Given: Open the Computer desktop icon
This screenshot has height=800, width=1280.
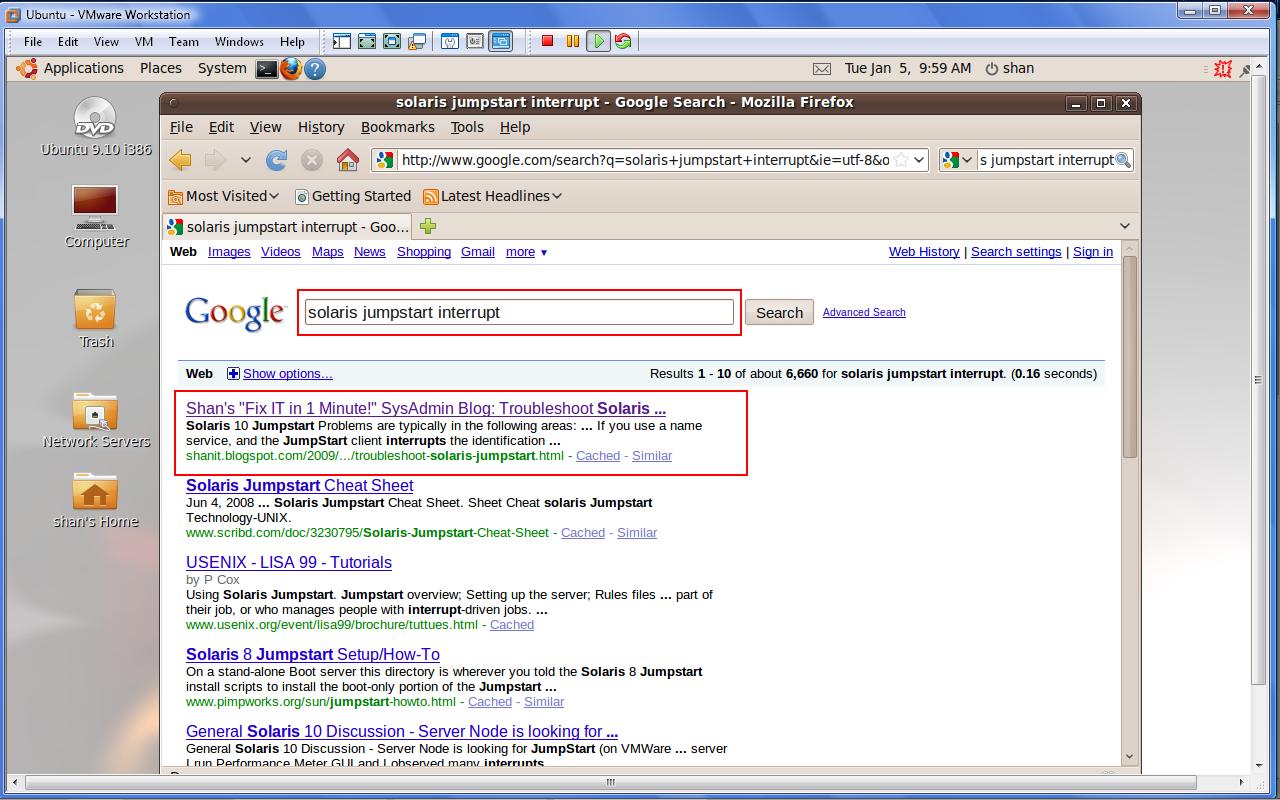Looking at the screenshot, I should coord(96,217).
